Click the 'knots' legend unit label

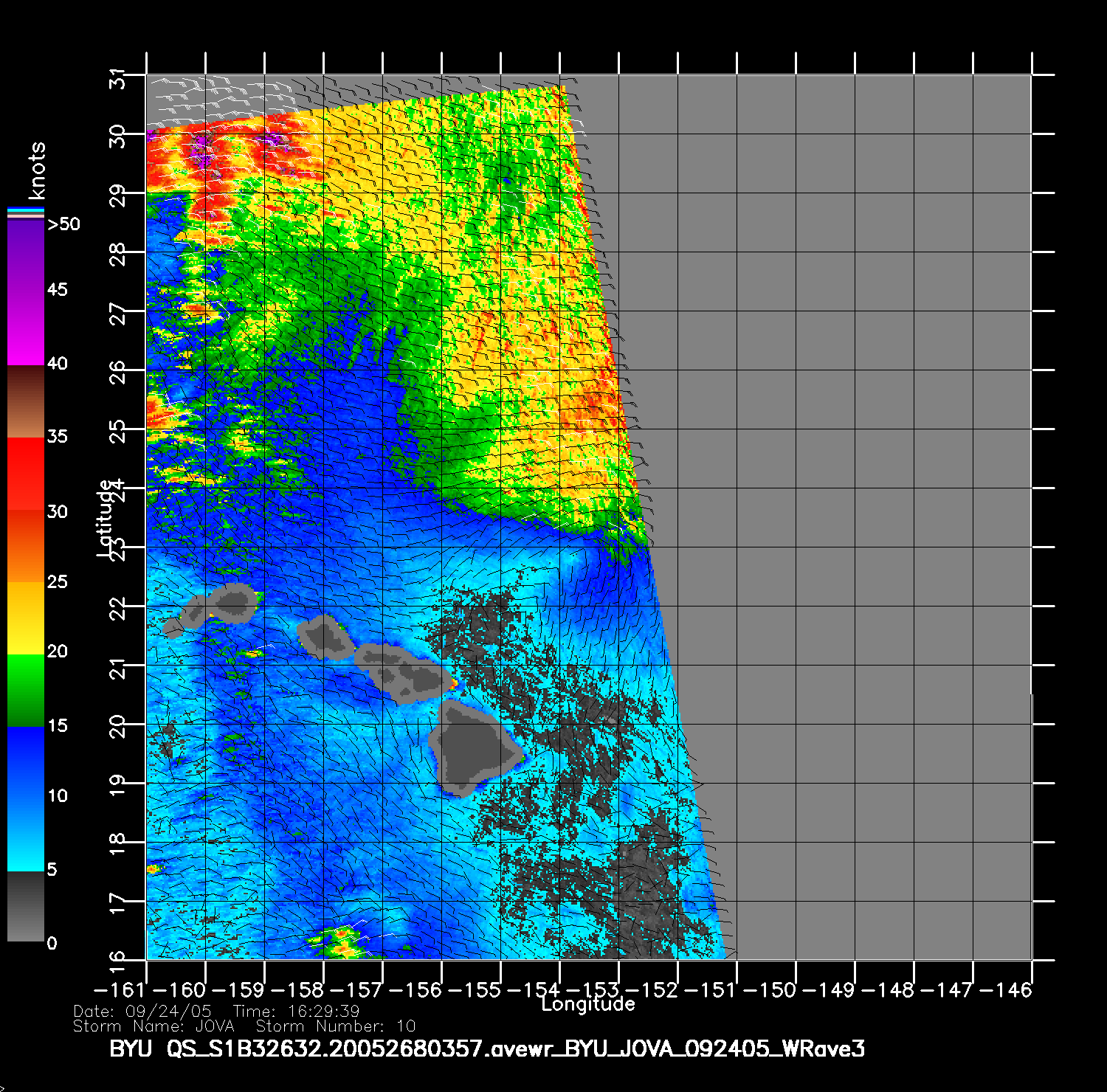(x=36, y=171)
